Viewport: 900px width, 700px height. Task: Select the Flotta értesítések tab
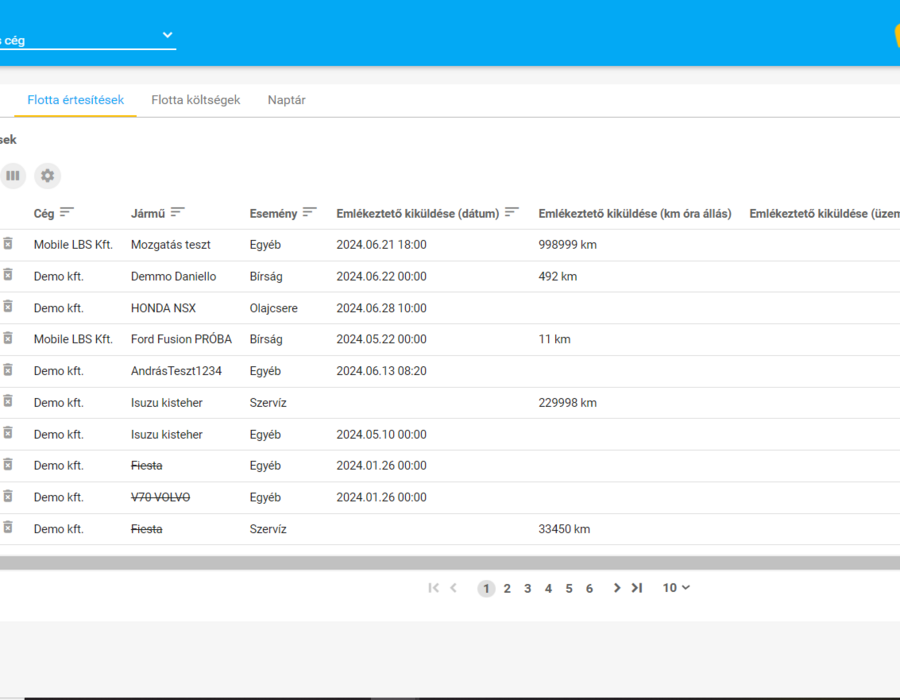[x=76, y=100]
